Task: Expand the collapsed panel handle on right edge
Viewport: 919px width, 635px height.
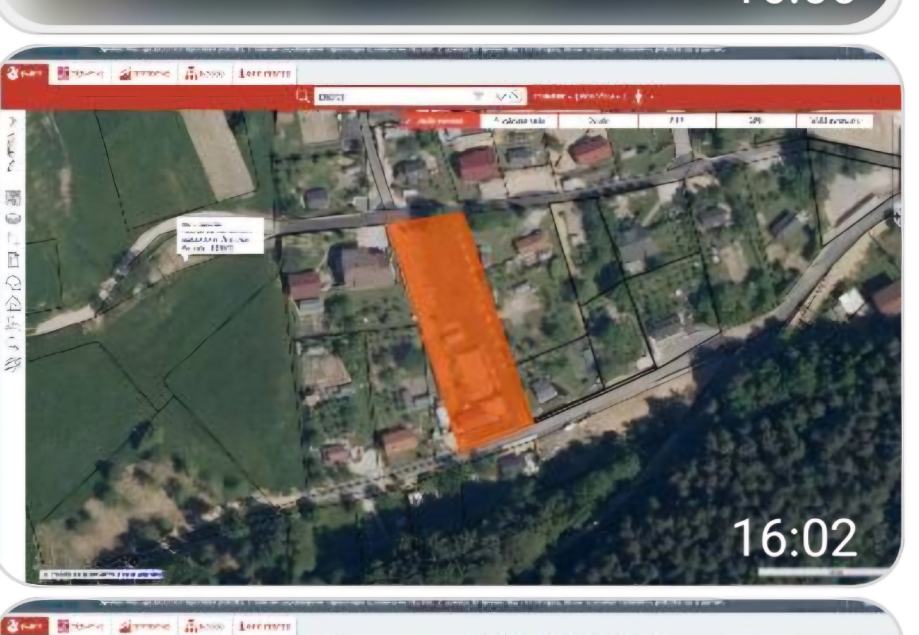Action: click(895, 220)
